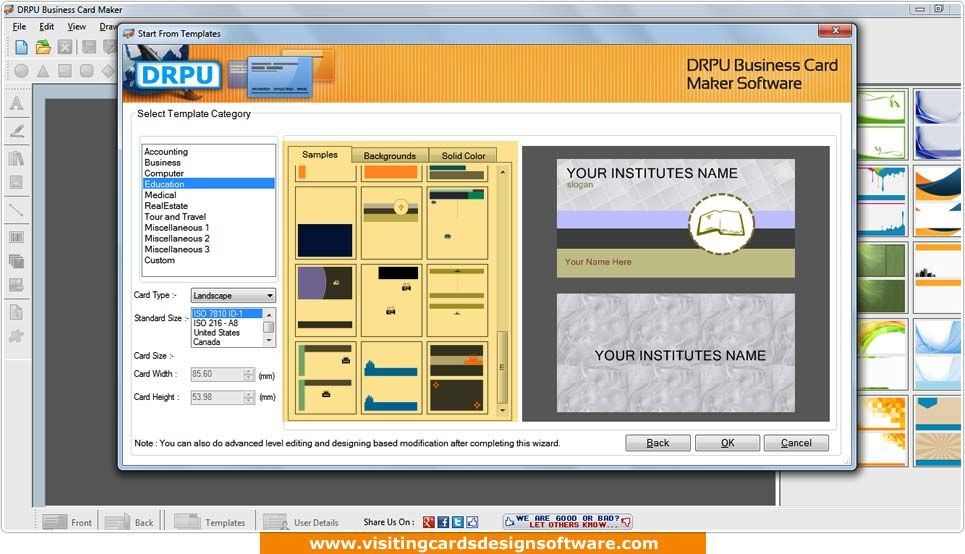Select the Triangle shape tool
This screenshot has height=554, width=965.
tap(43, 71)
